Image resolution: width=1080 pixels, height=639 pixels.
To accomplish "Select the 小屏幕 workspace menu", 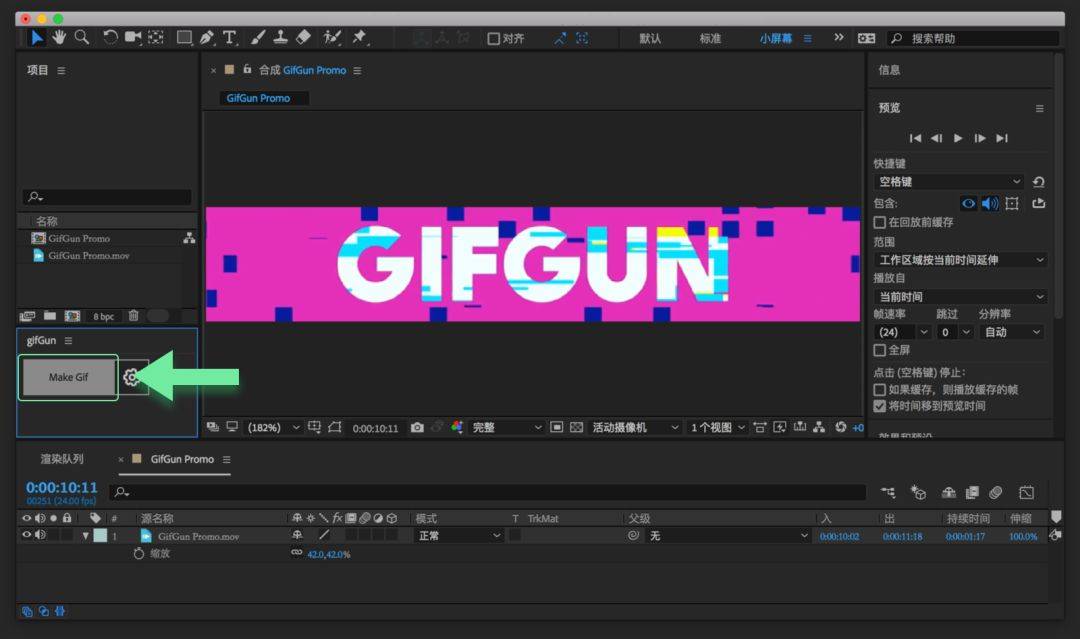I will pyautogui.click(x=774, y=37).
